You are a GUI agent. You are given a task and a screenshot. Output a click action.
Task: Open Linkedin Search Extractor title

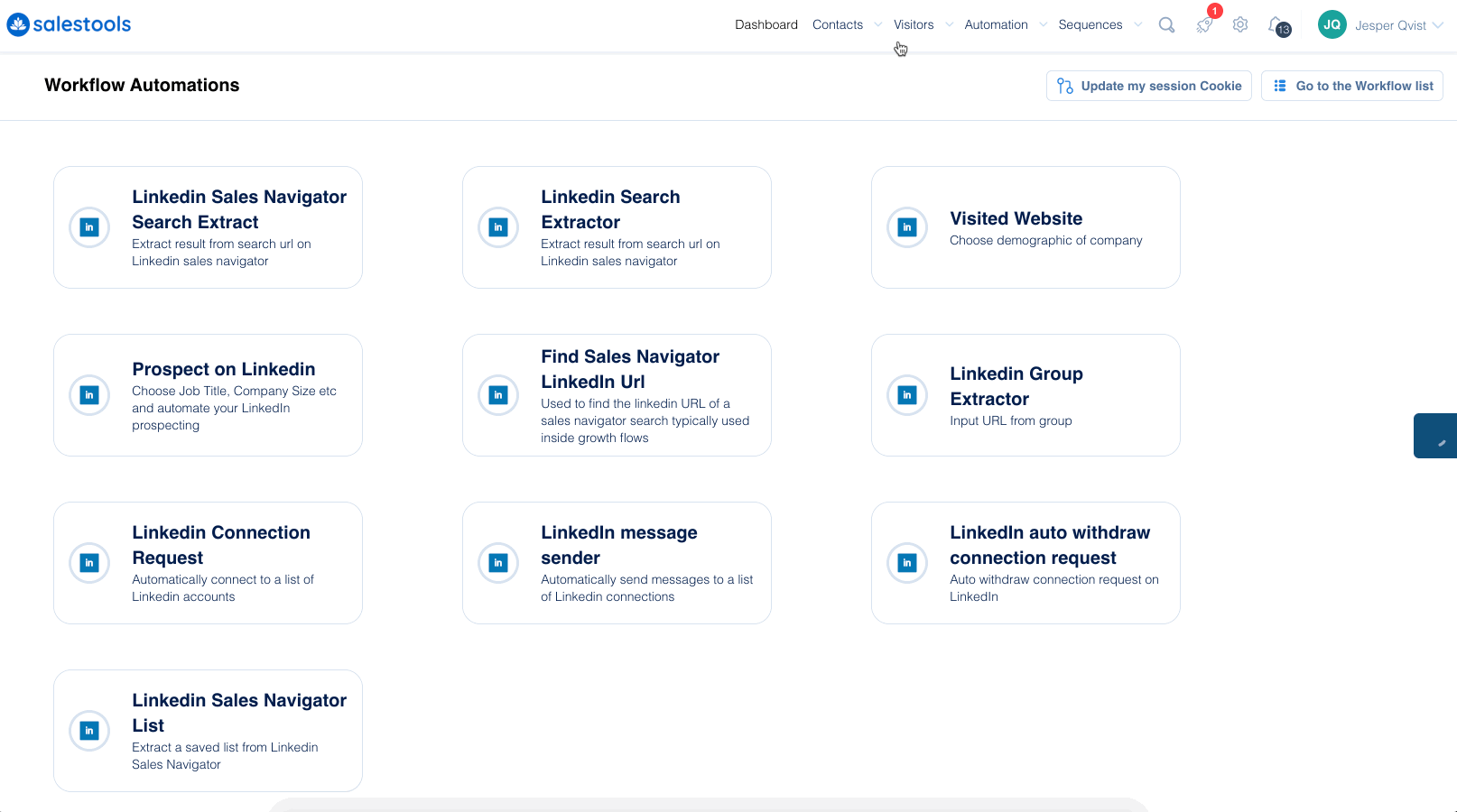pos(610,209)
